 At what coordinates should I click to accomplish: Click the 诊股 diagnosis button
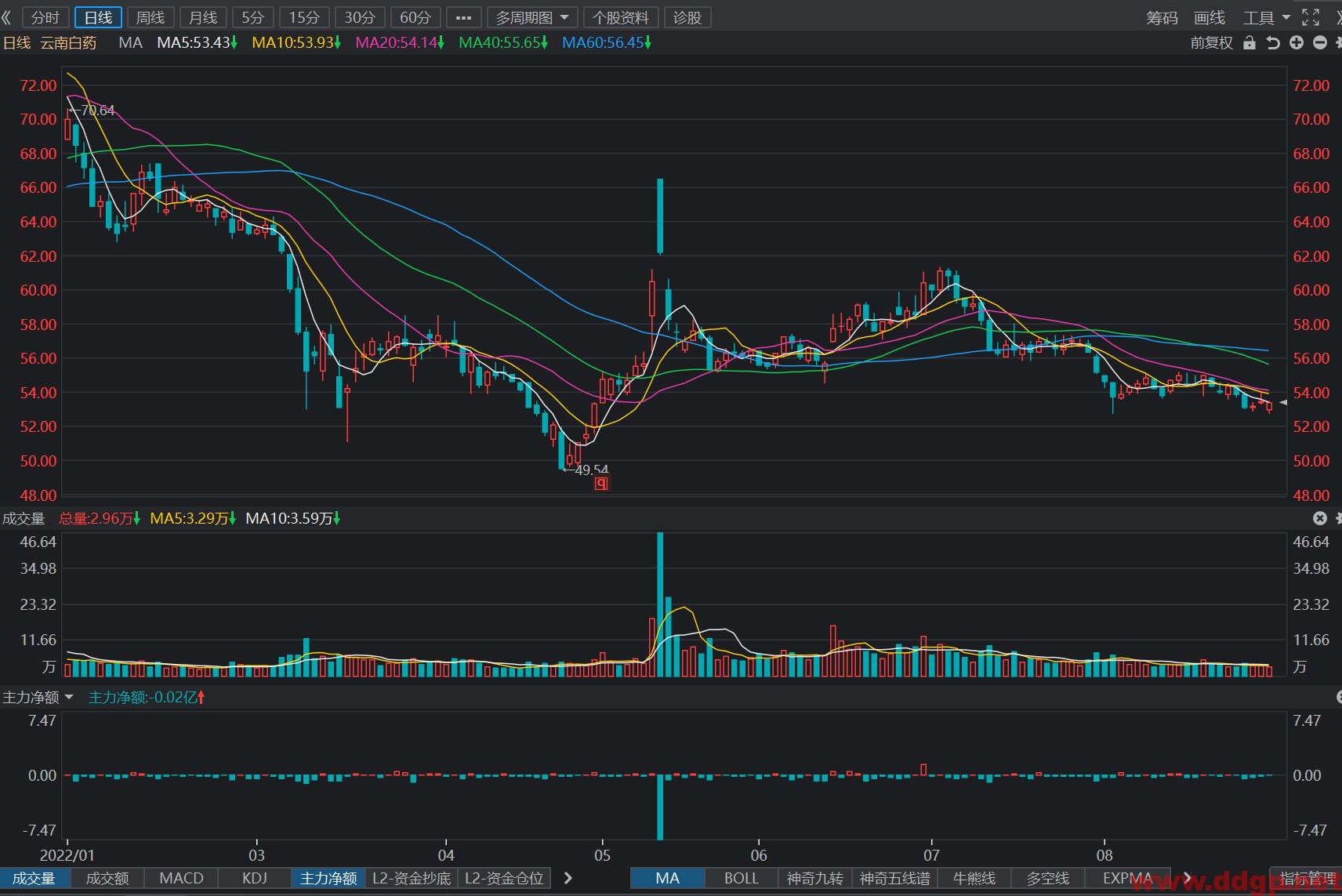(687, 17)
